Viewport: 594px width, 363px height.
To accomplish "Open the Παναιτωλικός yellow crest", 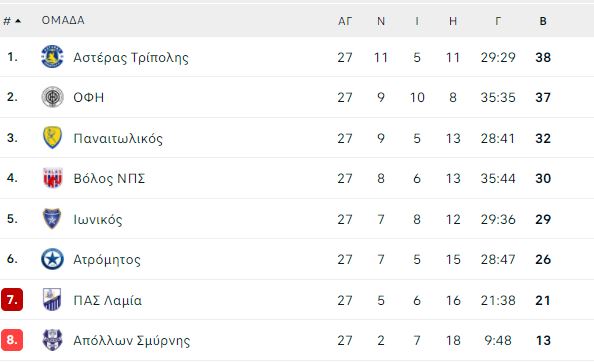I will (x=52, y=138).
